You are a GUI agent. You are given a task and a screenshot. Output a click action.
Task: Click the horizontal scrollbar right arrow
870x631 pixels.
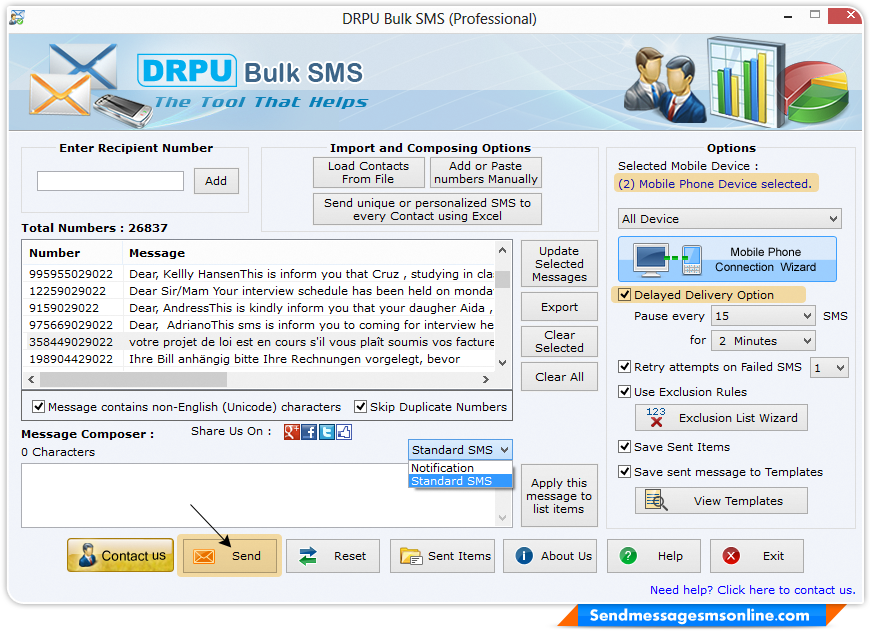[486, 380]
